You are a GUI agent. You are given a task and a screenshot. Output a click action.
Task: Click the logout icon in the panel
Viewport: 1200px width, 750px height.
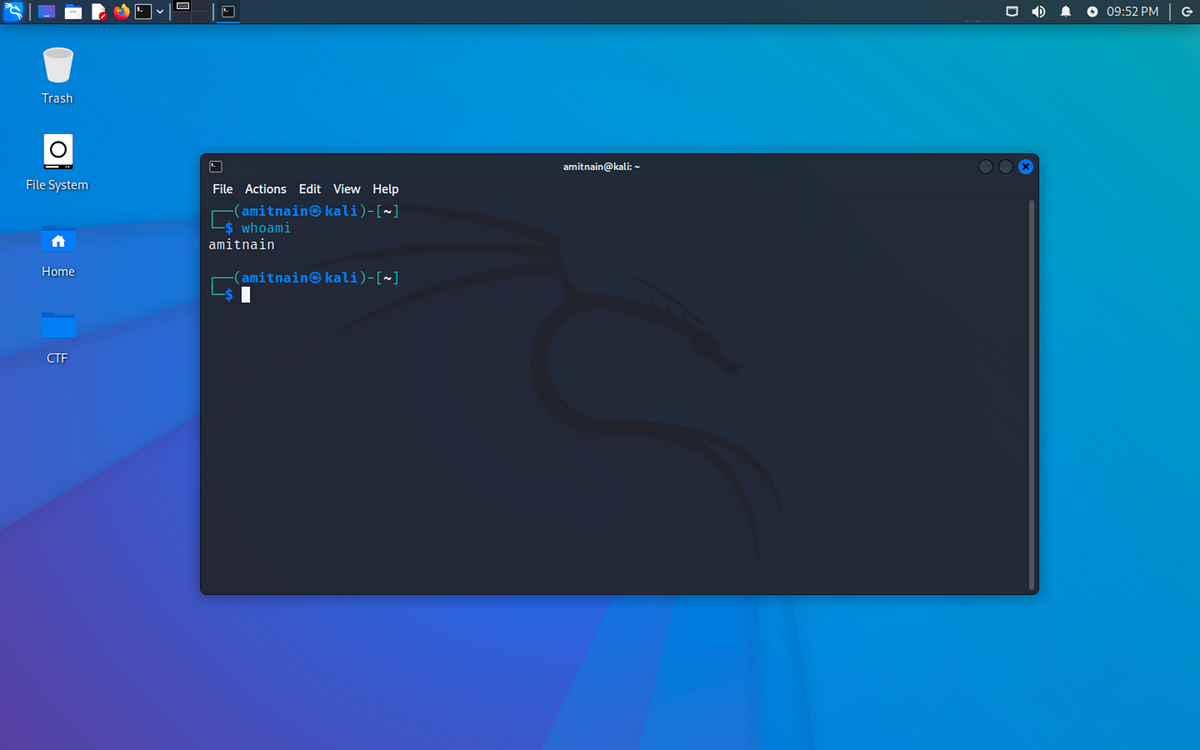coord(1186,11)
